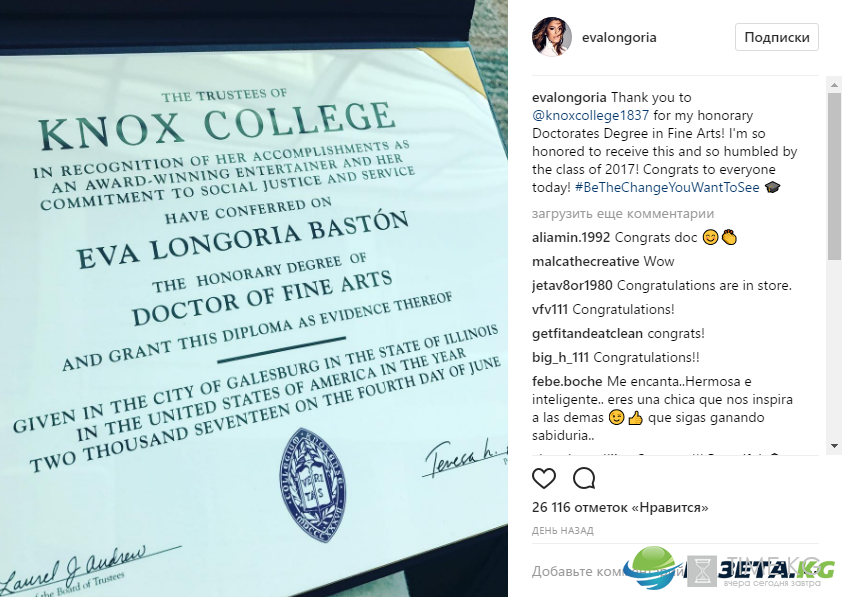The width and height of the screenshot is (842, 597).
Task: Like the post with the heart icon
Action: pyautogui.click(x=543, y=478)
